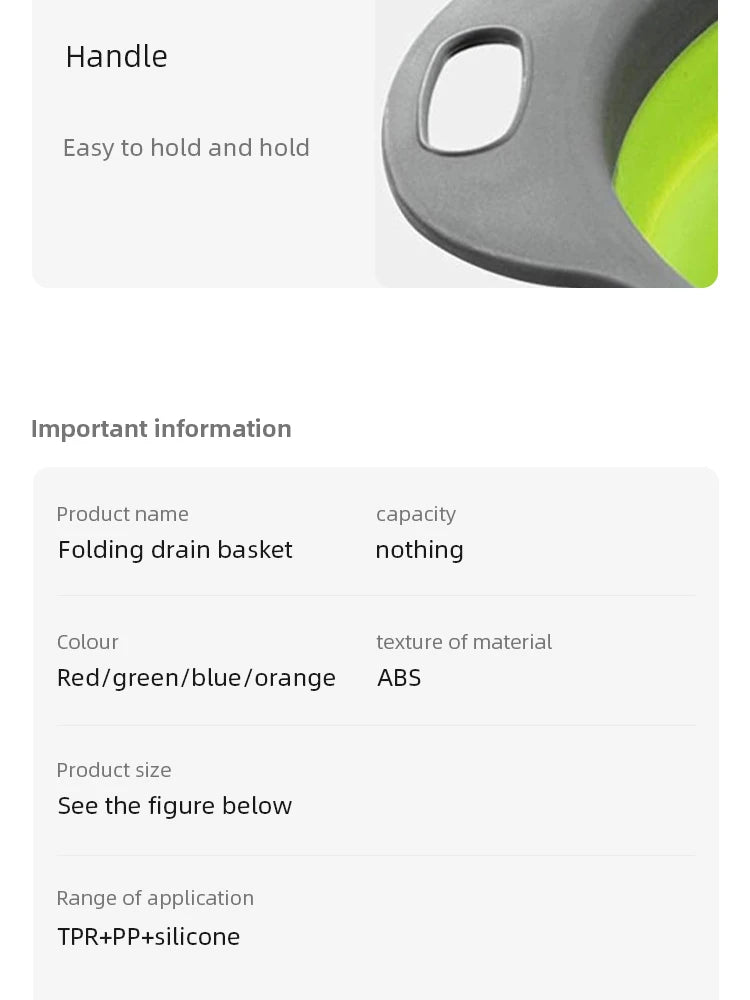Click the divider line beneath the Product size row
The width and height of the screenshot is (750, 1000).
coord(376,855)
